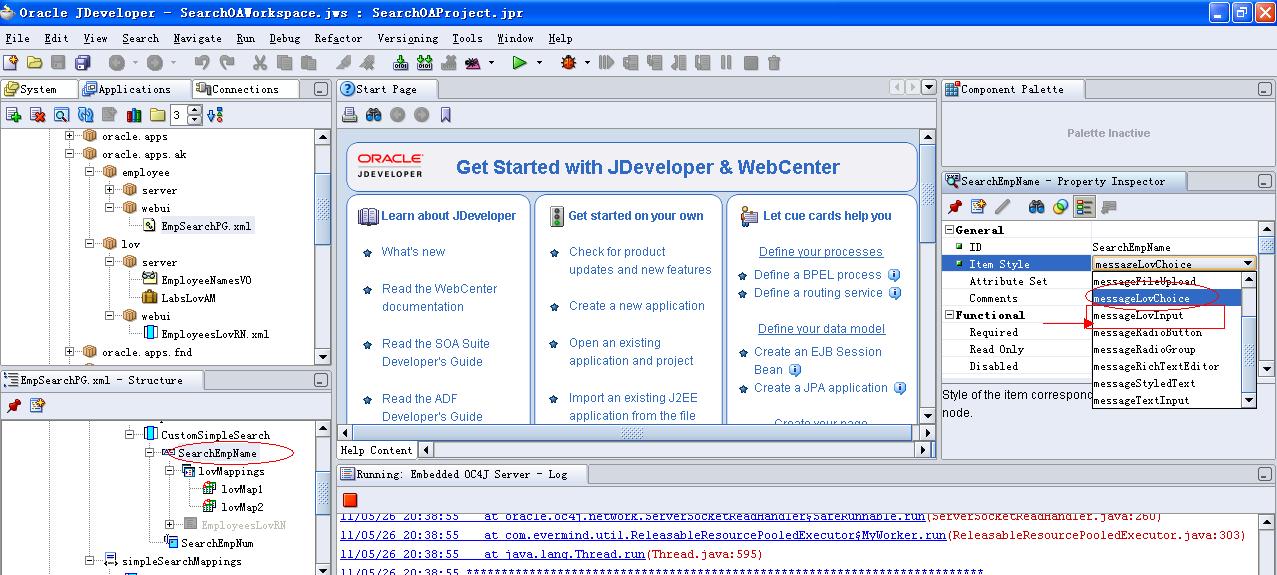Viewport: 1277px width, 575px height.
Task: Toggle Categories view in Property Inspector toolbar
Action: pyautogui.click(x=1084, y=207)
